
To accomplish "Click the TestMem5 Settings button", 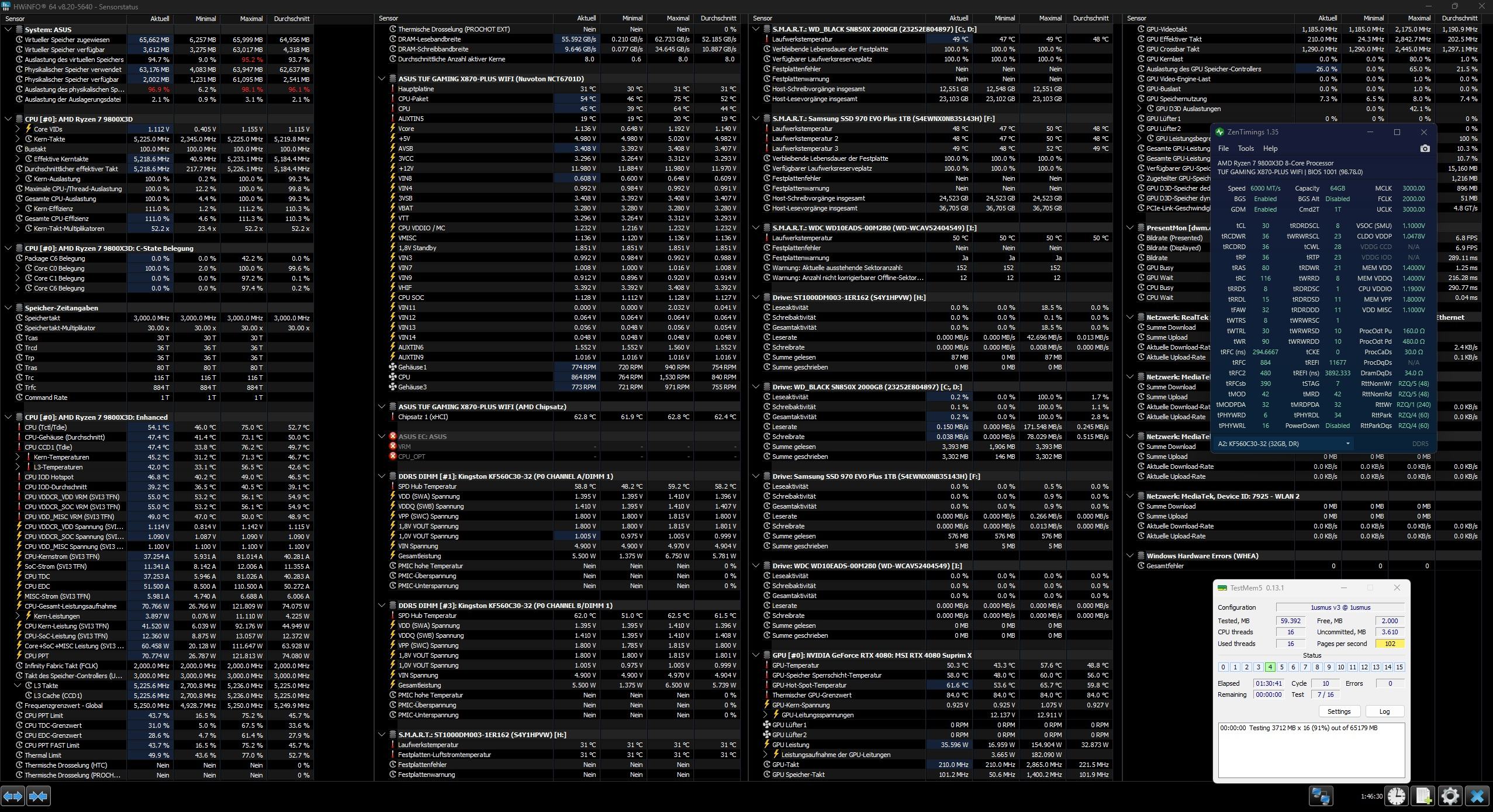I will coord(1339,711).
